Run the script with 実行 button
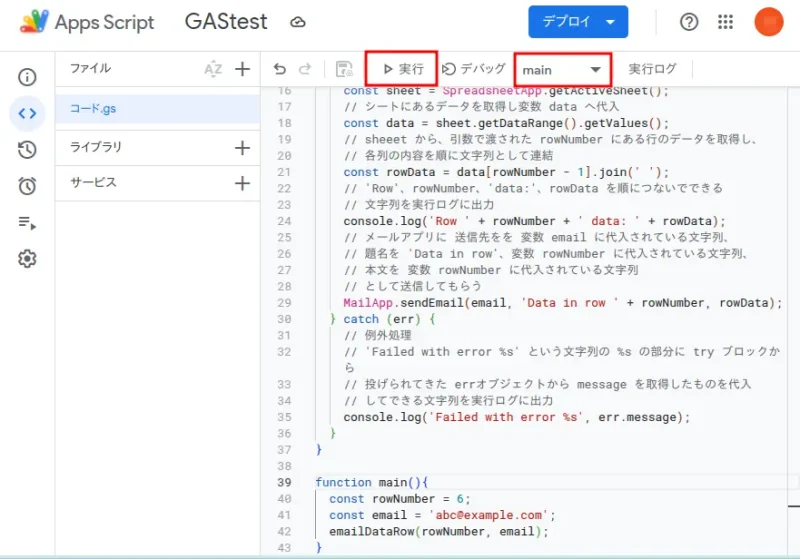 (x=402, y=68)
